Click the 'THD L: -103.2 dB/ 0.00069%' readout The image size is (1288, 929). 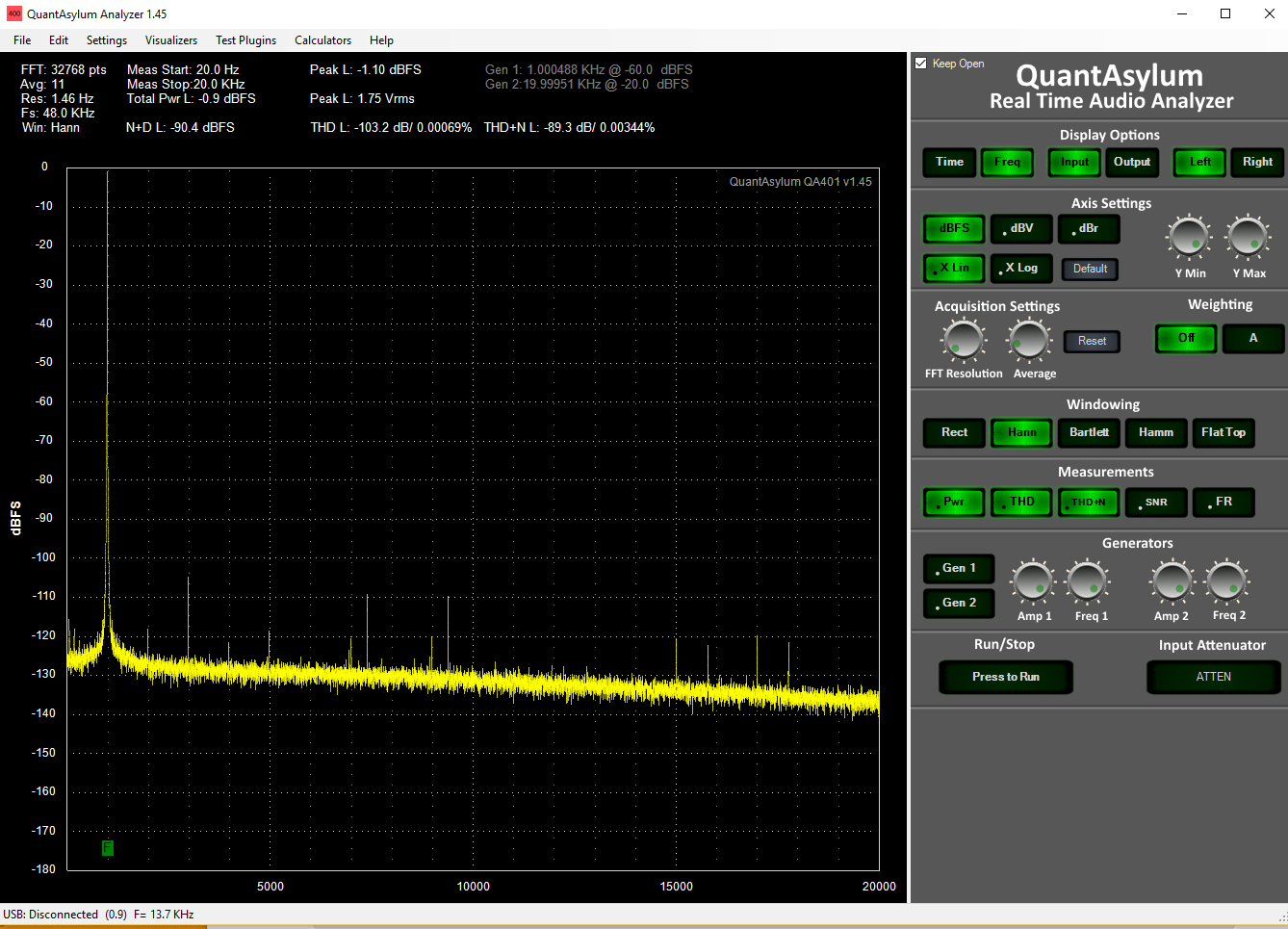[x=391, y=127]
